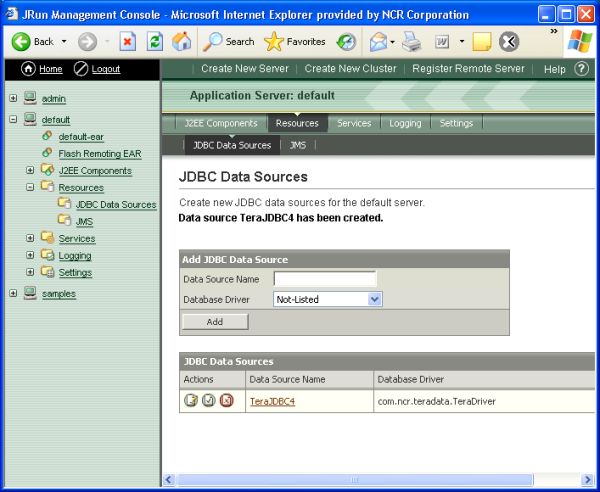
Task: Open Favorites star toolbar button
Action: tap(294, 41)
